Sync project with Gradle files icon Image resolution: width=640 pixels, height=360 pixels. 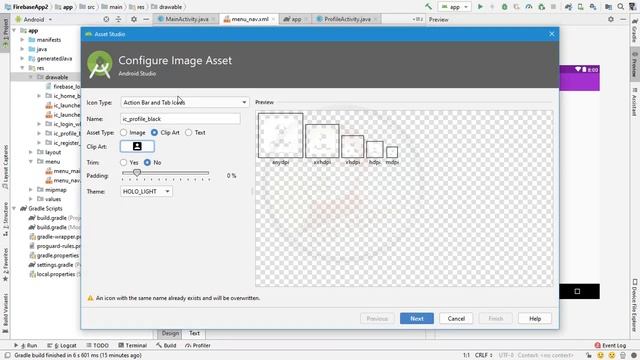tap(568, 7)
